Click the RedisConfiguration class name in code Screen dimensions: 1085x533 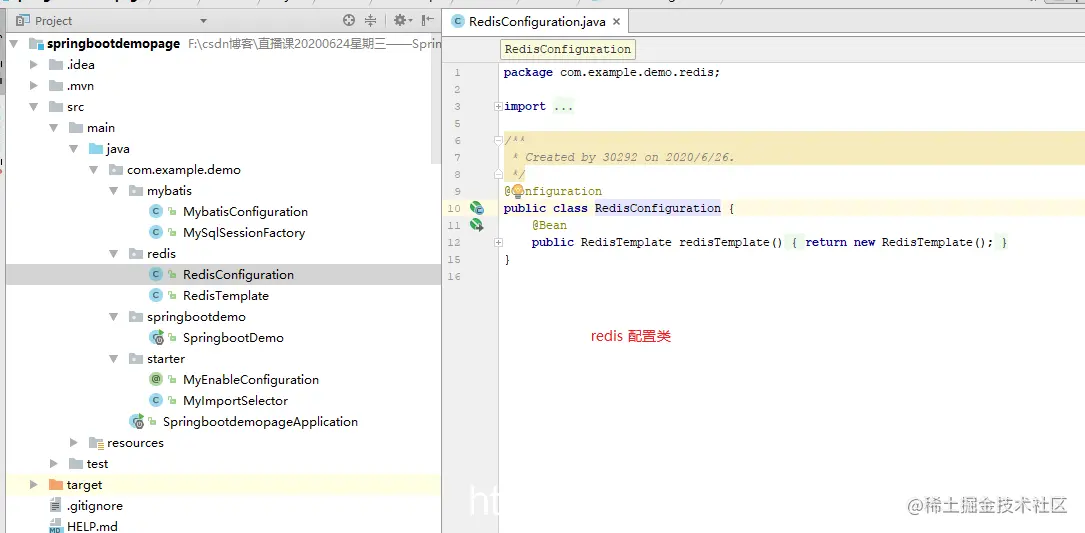(x=657, y=208)
